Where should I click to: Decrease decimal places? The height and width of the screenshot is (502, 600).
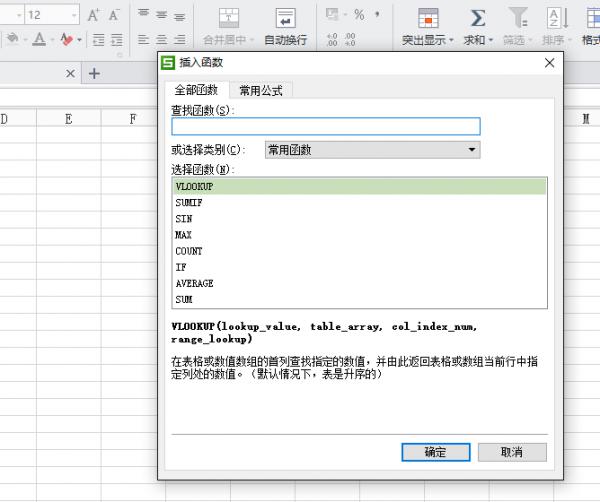coord(350,39)
